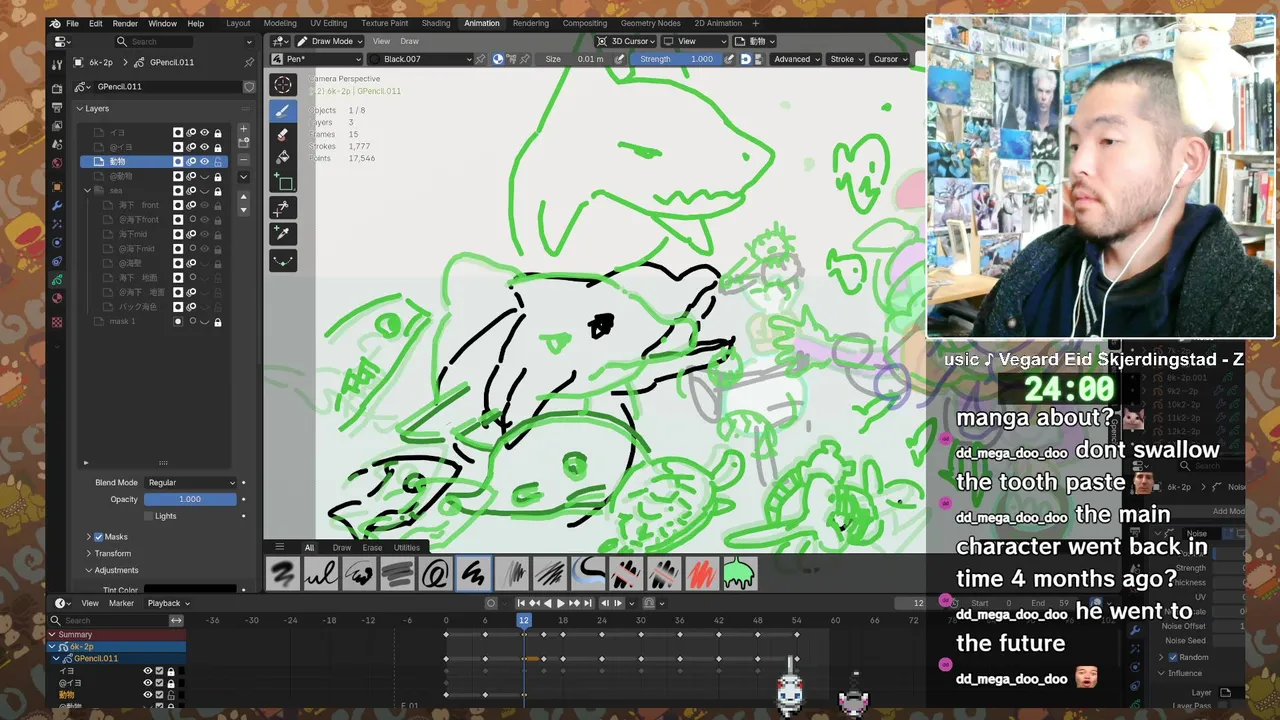Add a new layer group
1280x720 pixels.
243,145
